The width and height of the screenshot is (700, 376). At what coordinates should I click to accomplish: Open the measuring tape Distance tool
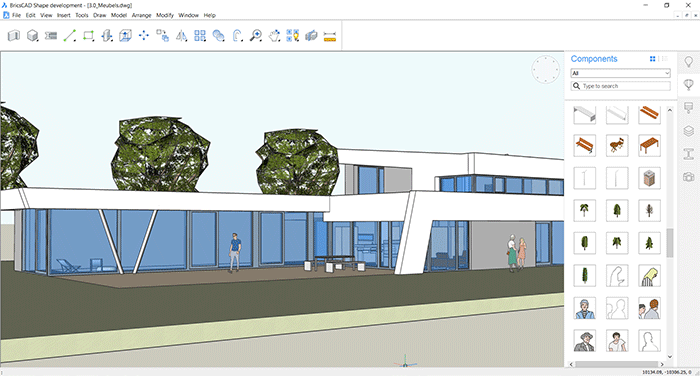pyautogui.click(x=329, y=36)
